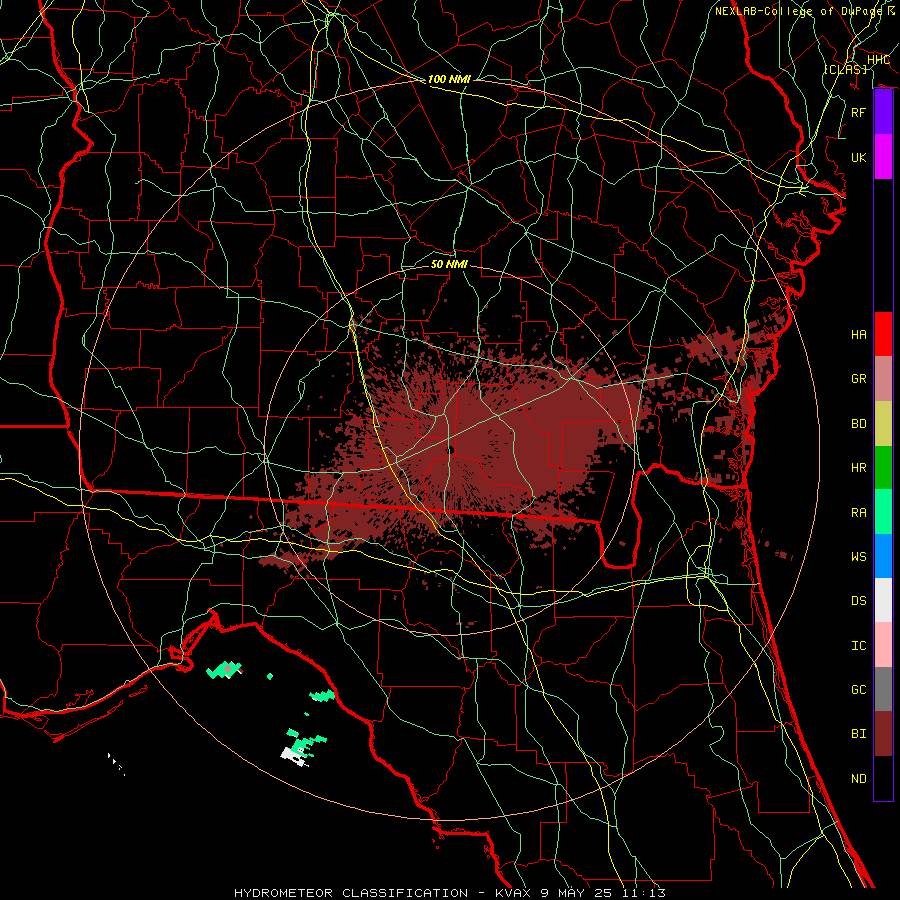Click the HA red legend swatch
This screenshot has height=900, width=900.
tap(883, 334)
